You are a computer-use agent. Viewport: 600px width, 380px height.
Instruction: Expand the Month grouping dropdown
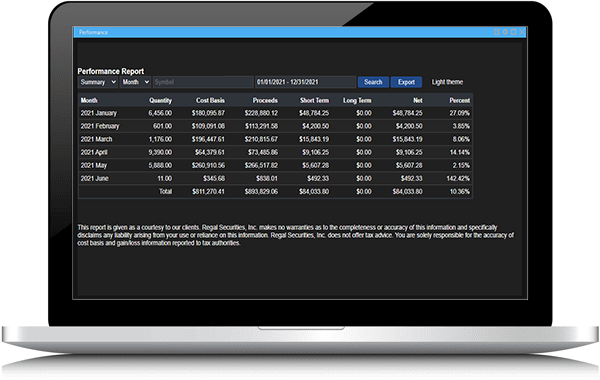pyautogui.click(x=135, y=82)
